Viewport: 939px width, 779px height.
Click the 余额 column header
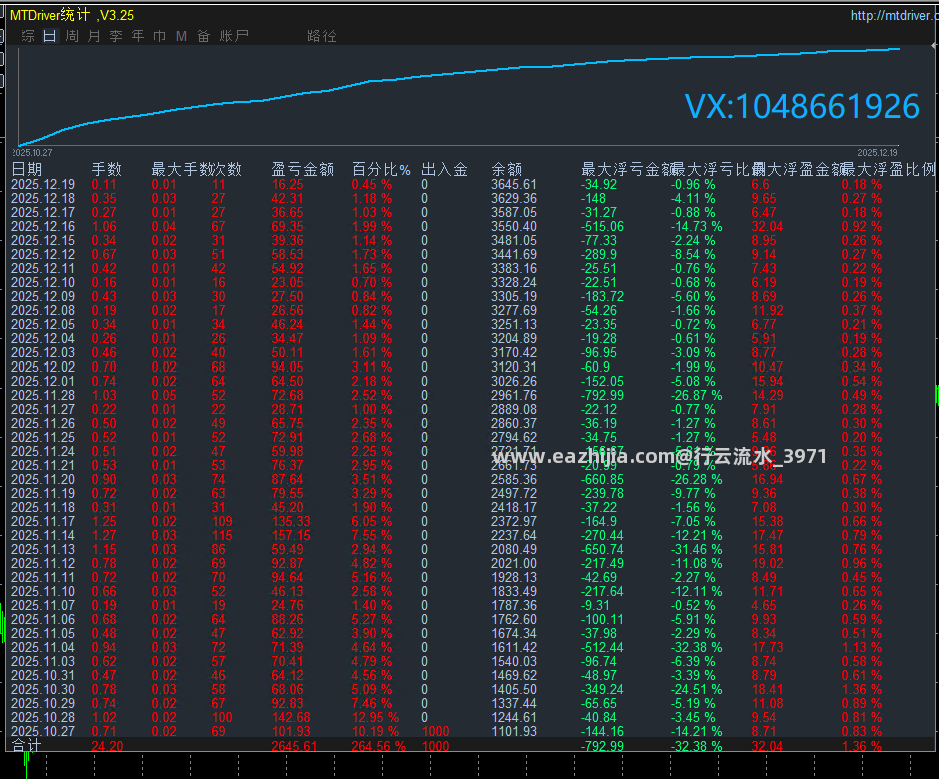click(507, 169)
